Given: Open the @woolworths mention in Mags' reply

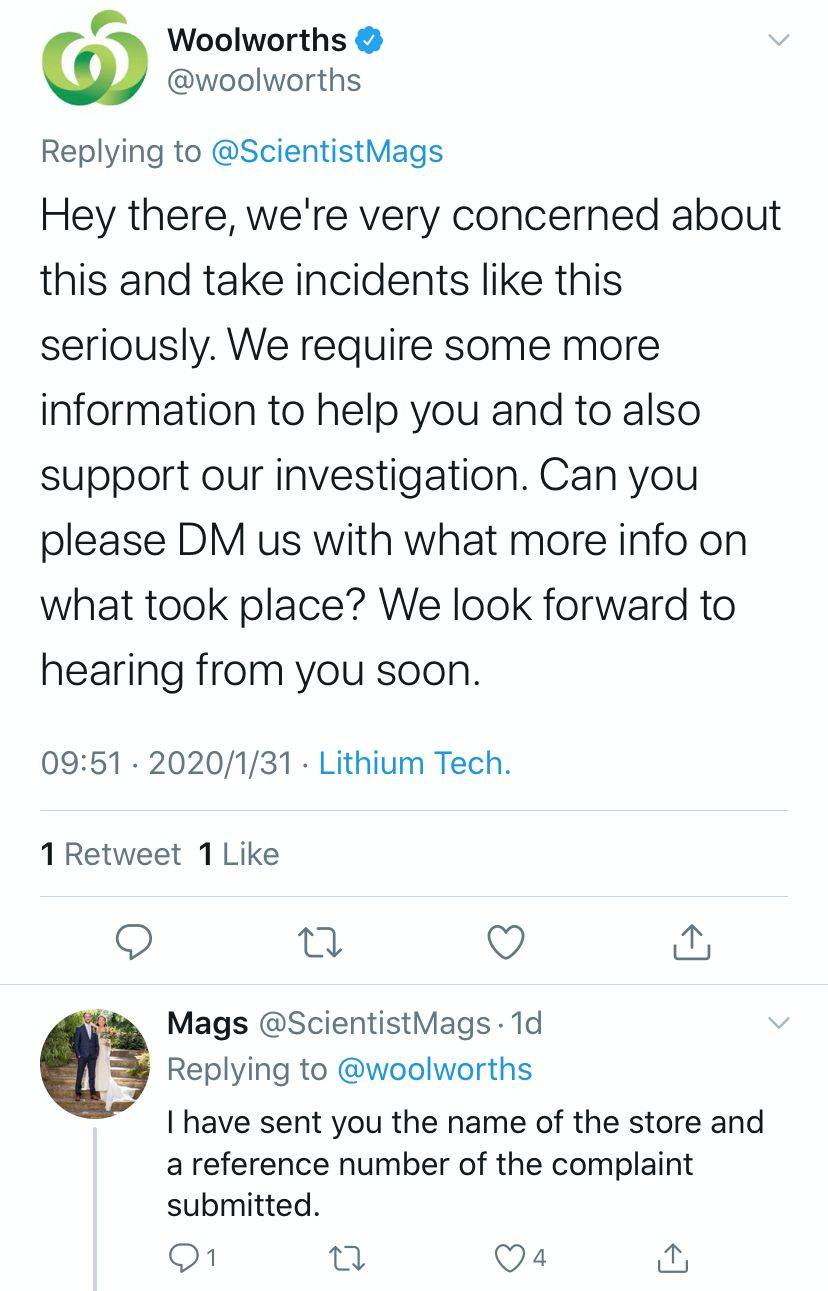Looking at the screenshot, I should (435, 1069).
